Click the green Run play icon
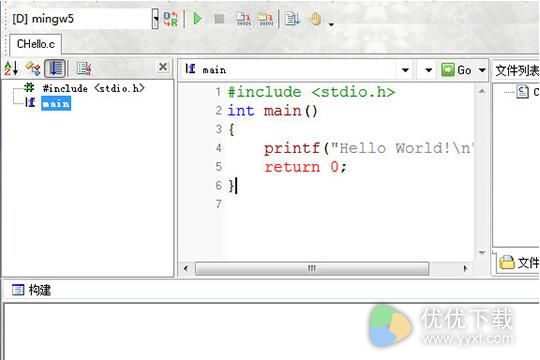Image resolution: width=540 pixels, height=360 pixels. pos(197,19)
